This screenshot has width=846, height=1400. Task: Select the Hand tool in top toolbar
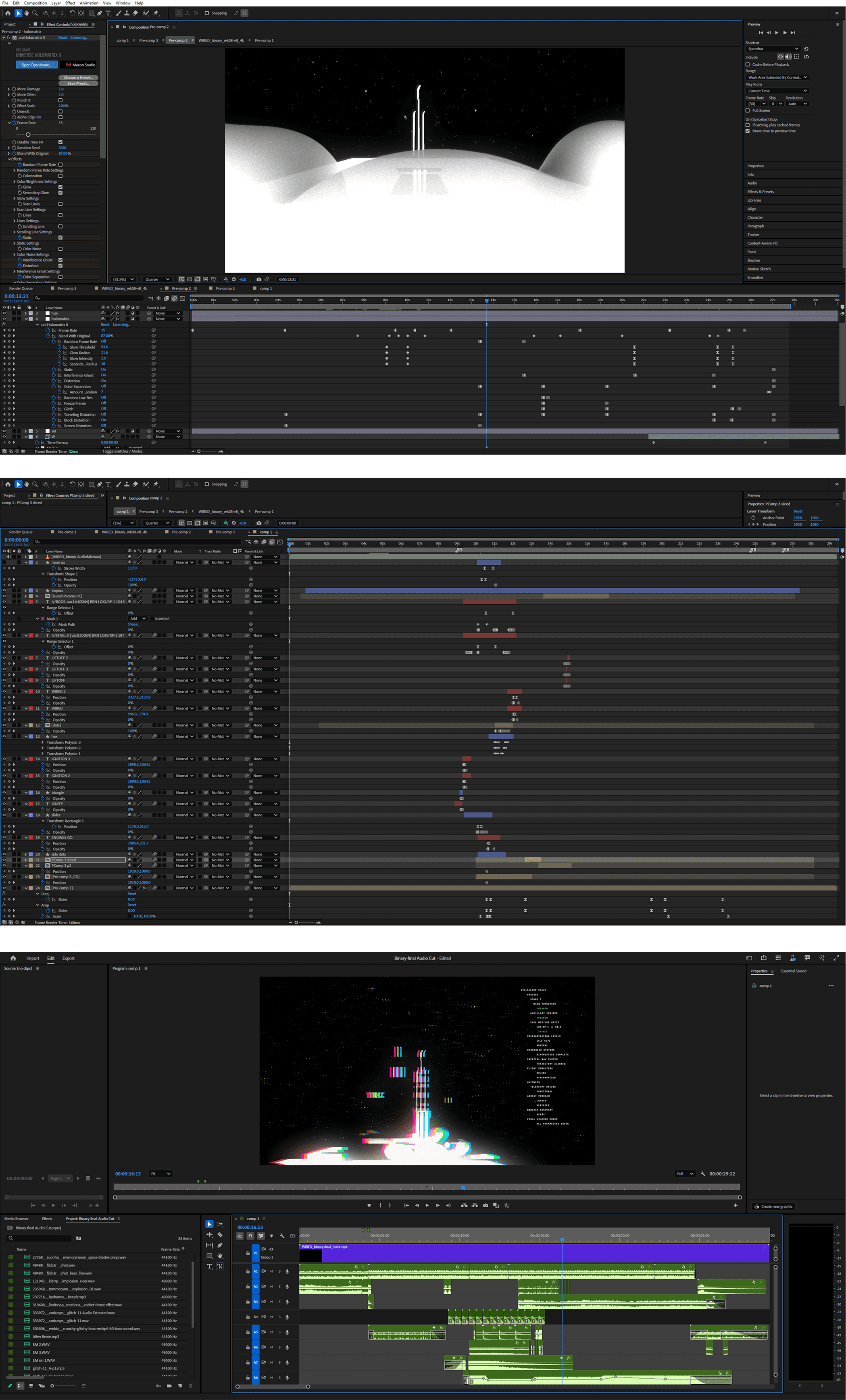[26, 13]
